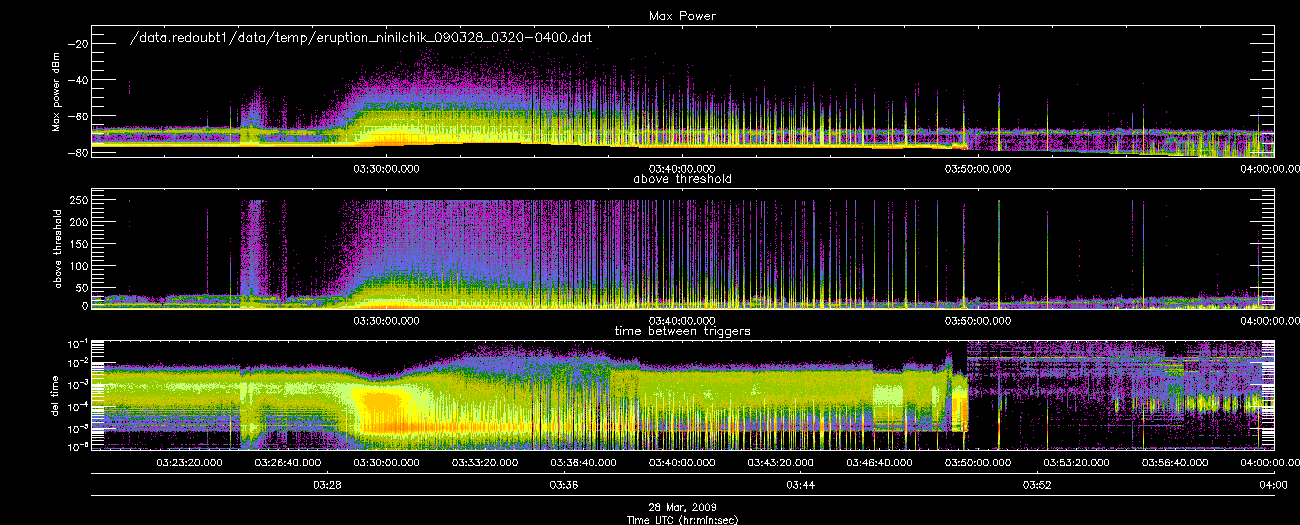The width and height of the screenshot is (1300, 525).
Task: Click the 03:33:20.000 time tick label
Action: coord(485,462)
